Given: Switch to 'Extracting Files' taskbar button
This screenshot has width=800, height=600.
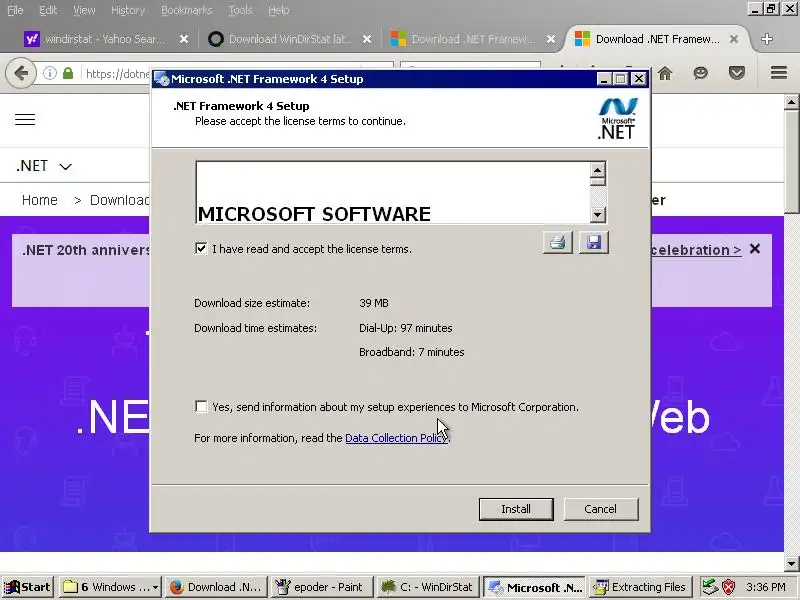Looking at the screenshot, I should (x=640, y=587).
